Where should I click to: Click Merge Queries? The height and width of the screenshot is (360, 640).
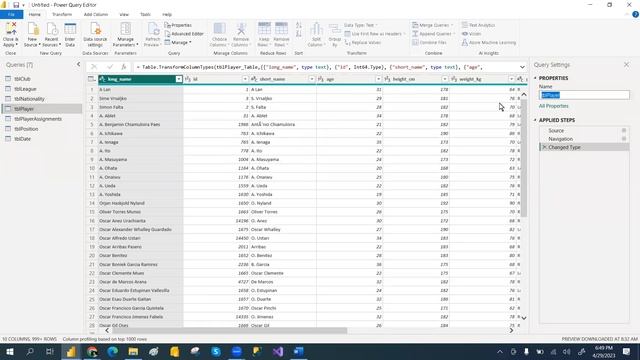[x=433, y=25]
